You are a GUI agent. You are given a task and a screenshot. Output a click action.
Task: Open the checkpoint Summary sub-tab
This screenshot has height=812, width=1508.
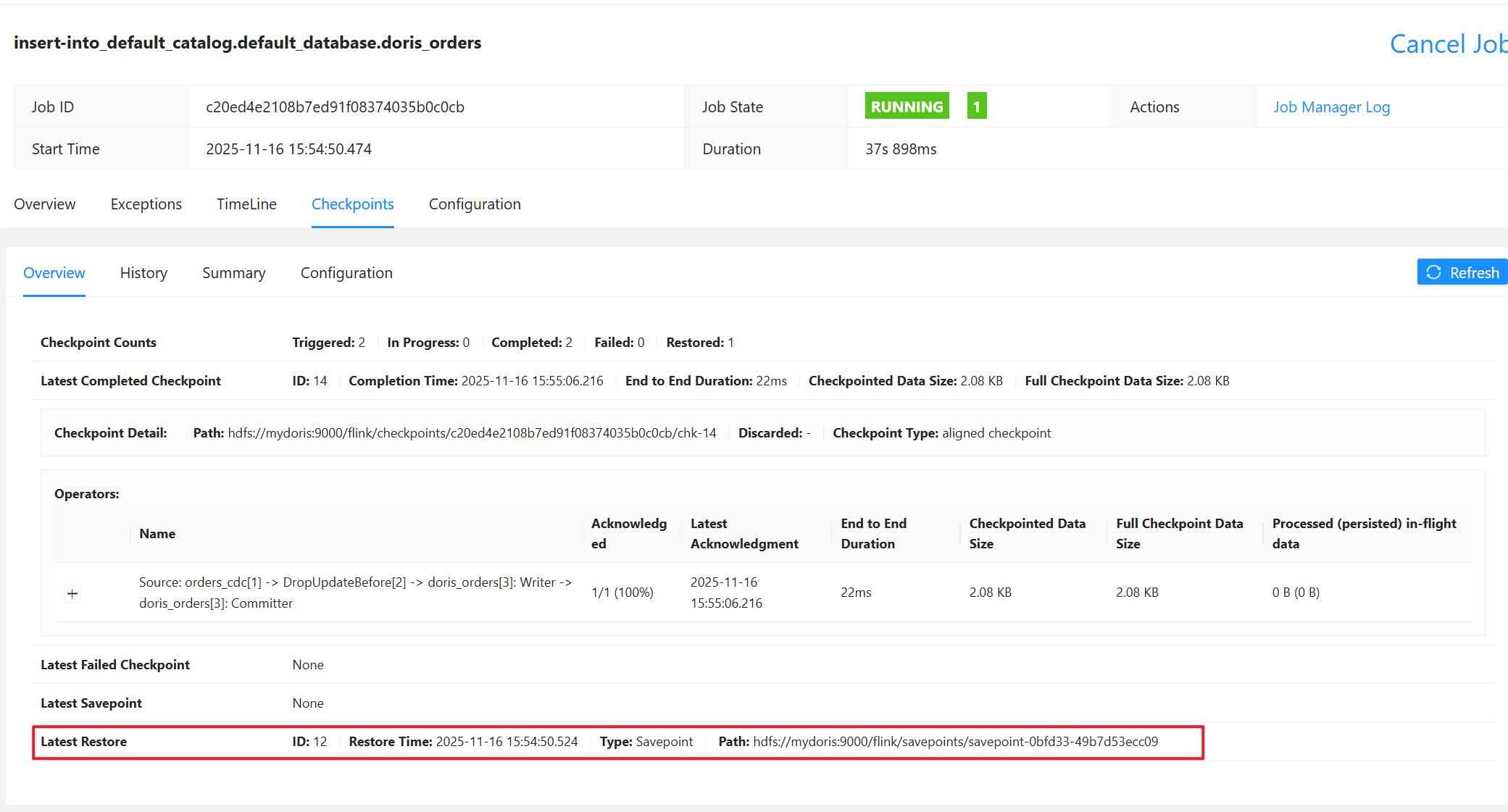(234, 273)
